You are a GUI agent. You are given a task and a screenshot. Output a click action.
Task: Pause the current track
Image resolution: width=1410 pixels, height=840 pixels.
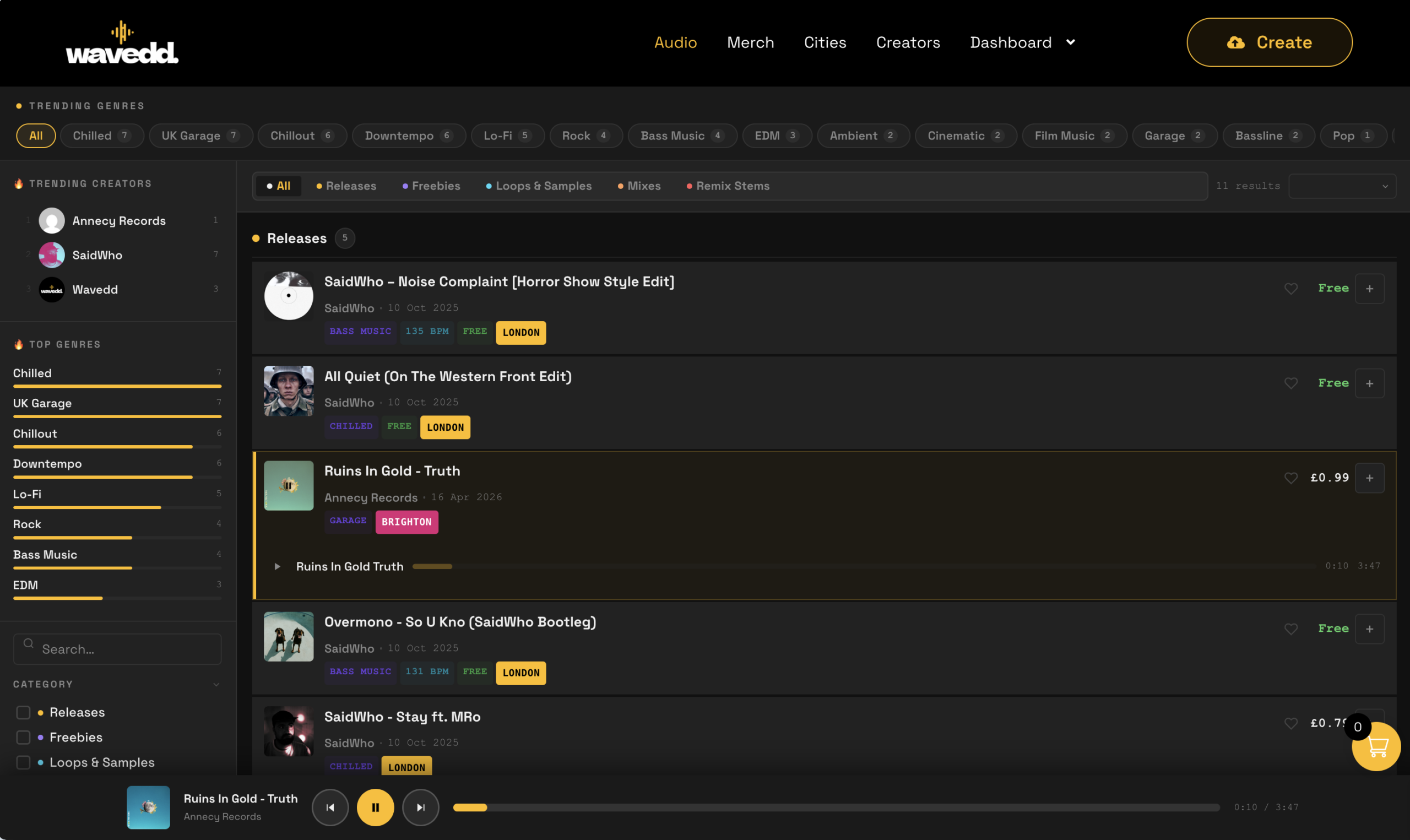coord(375,807)
